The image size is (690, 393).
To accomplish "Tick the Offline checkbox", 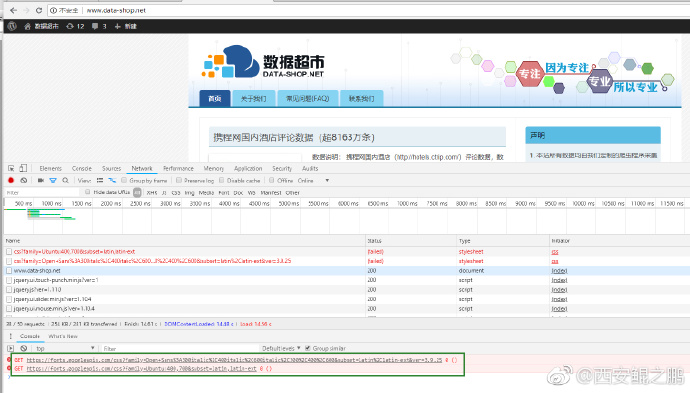I will (x=272, y=180).
